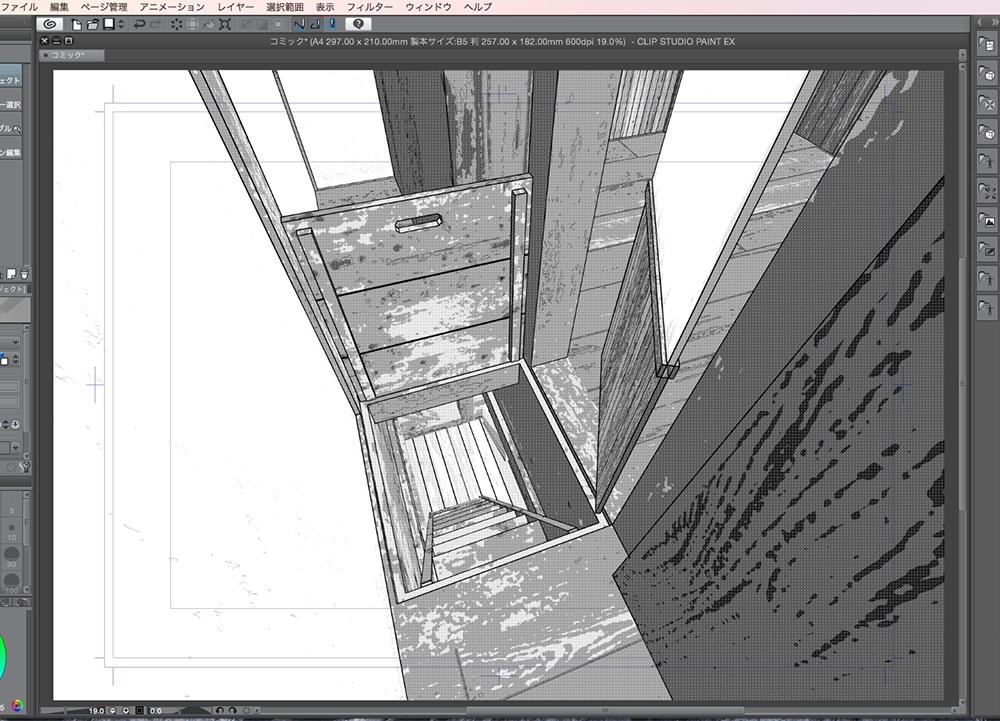Undo the last action with the Undo arrow
Screen dimensions: 1000x721
point(140,25)
